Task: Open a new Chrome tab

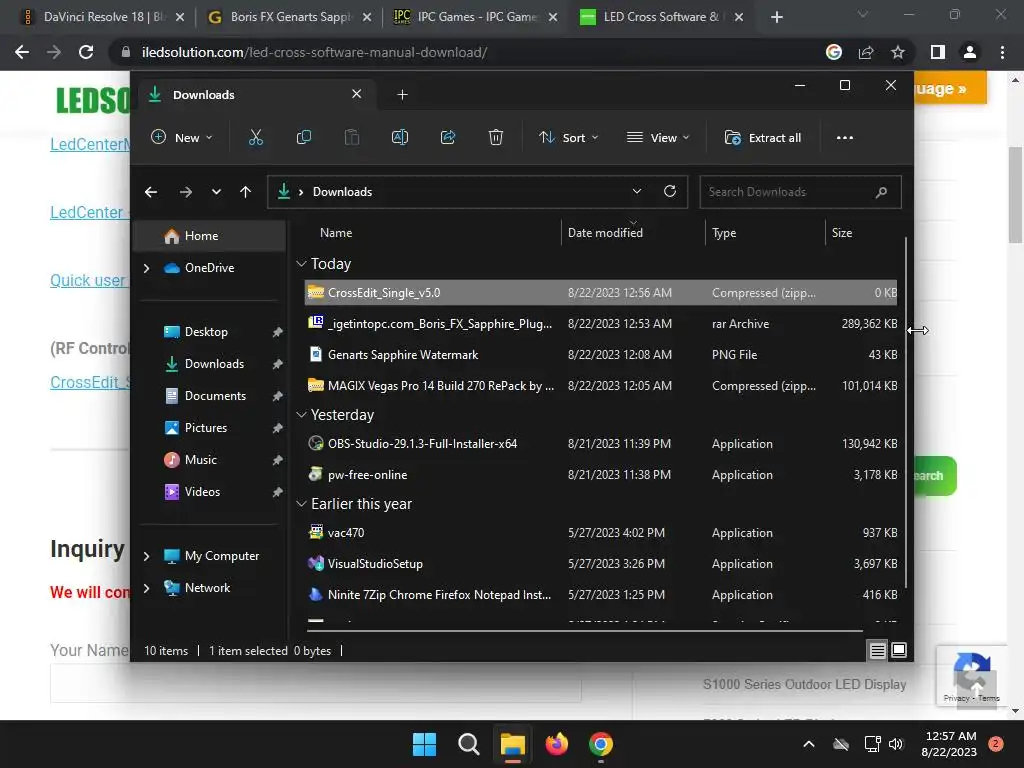Action: pyautogui.click(x=776, y=17)
